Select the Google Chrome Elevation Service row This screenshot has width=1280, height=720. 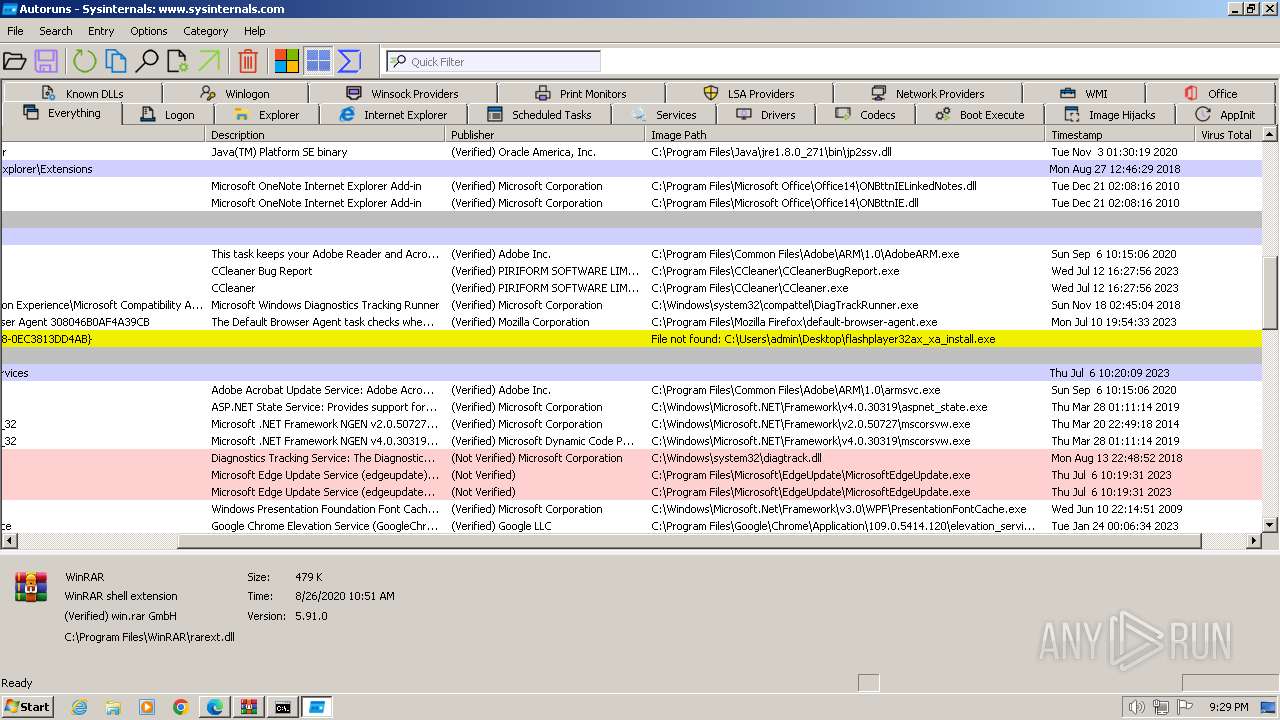click(631, 526)
